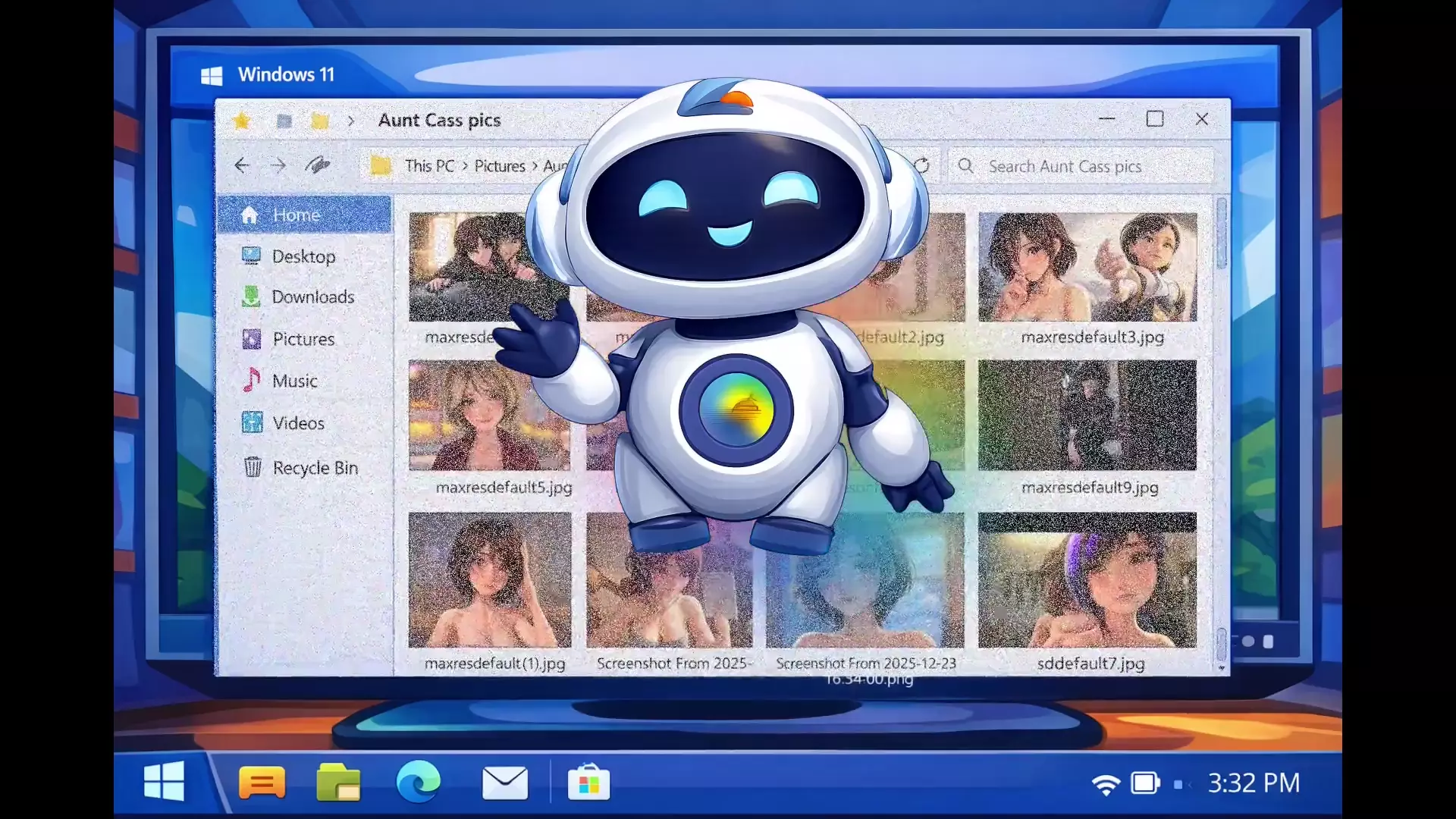Open the Mail app on the taskbar
The width and height of the screenshot is (1456, 819).
point(504,783)
